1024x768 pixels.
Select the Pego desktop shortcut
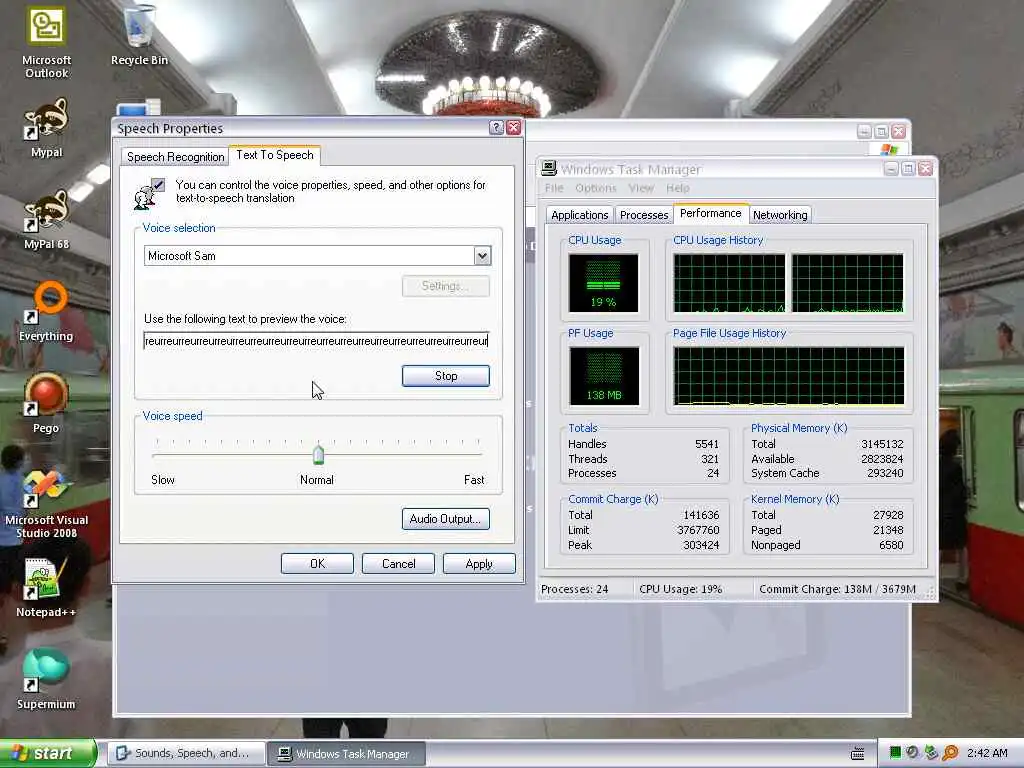tap(46, 404)
